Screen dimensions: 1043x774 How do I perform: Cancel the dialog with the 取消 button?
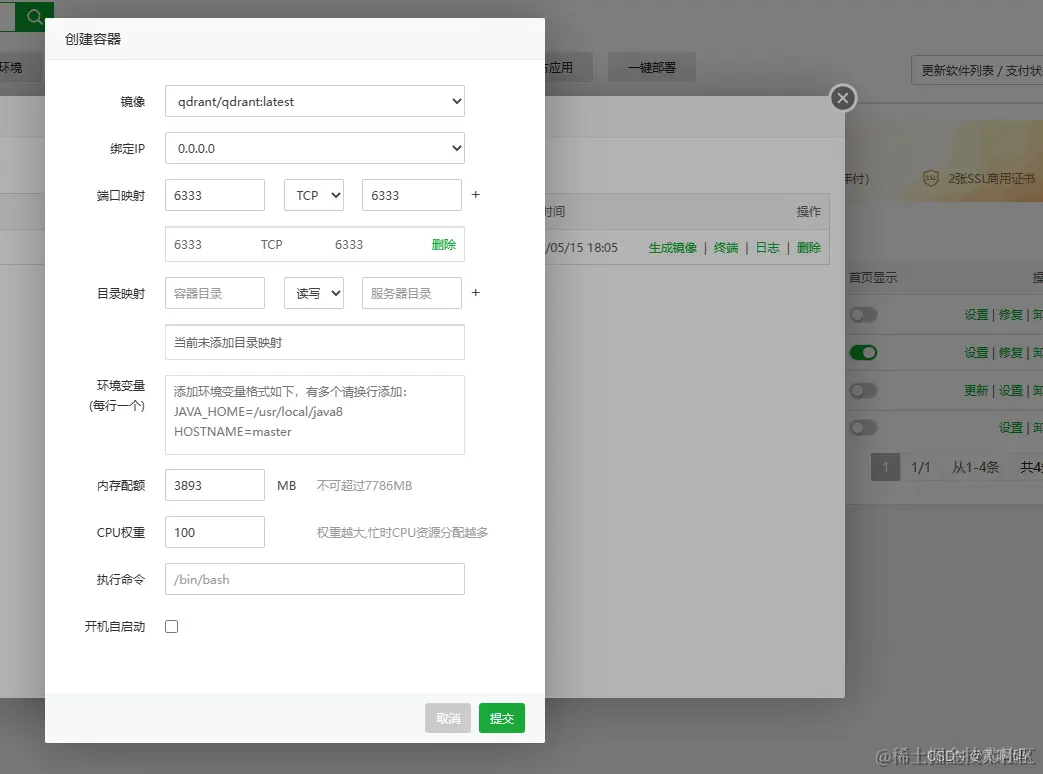447,718
